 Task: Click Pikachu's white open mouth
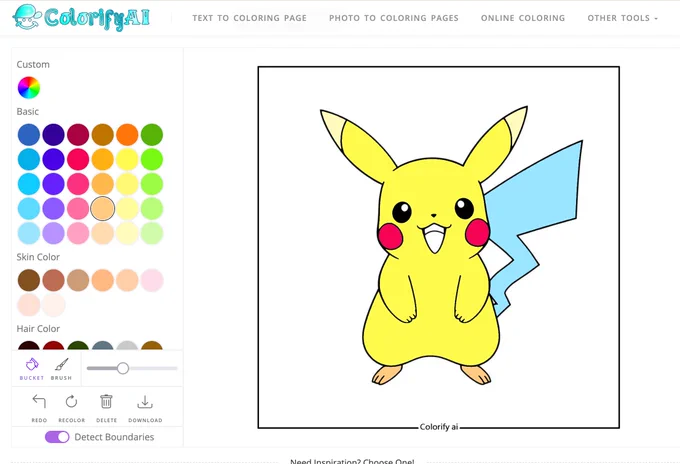tap(434, 239)
